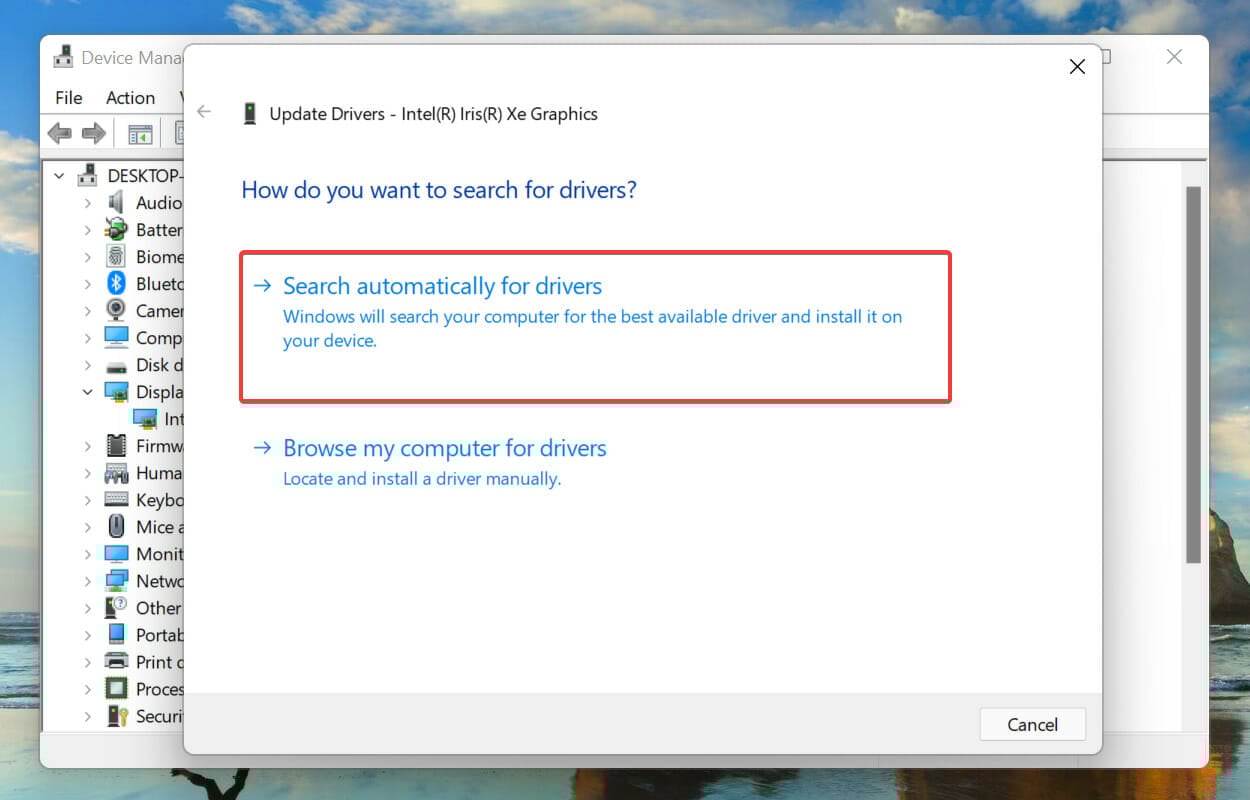
Task: Select the Batteries icon
Action: pos(117,230)
